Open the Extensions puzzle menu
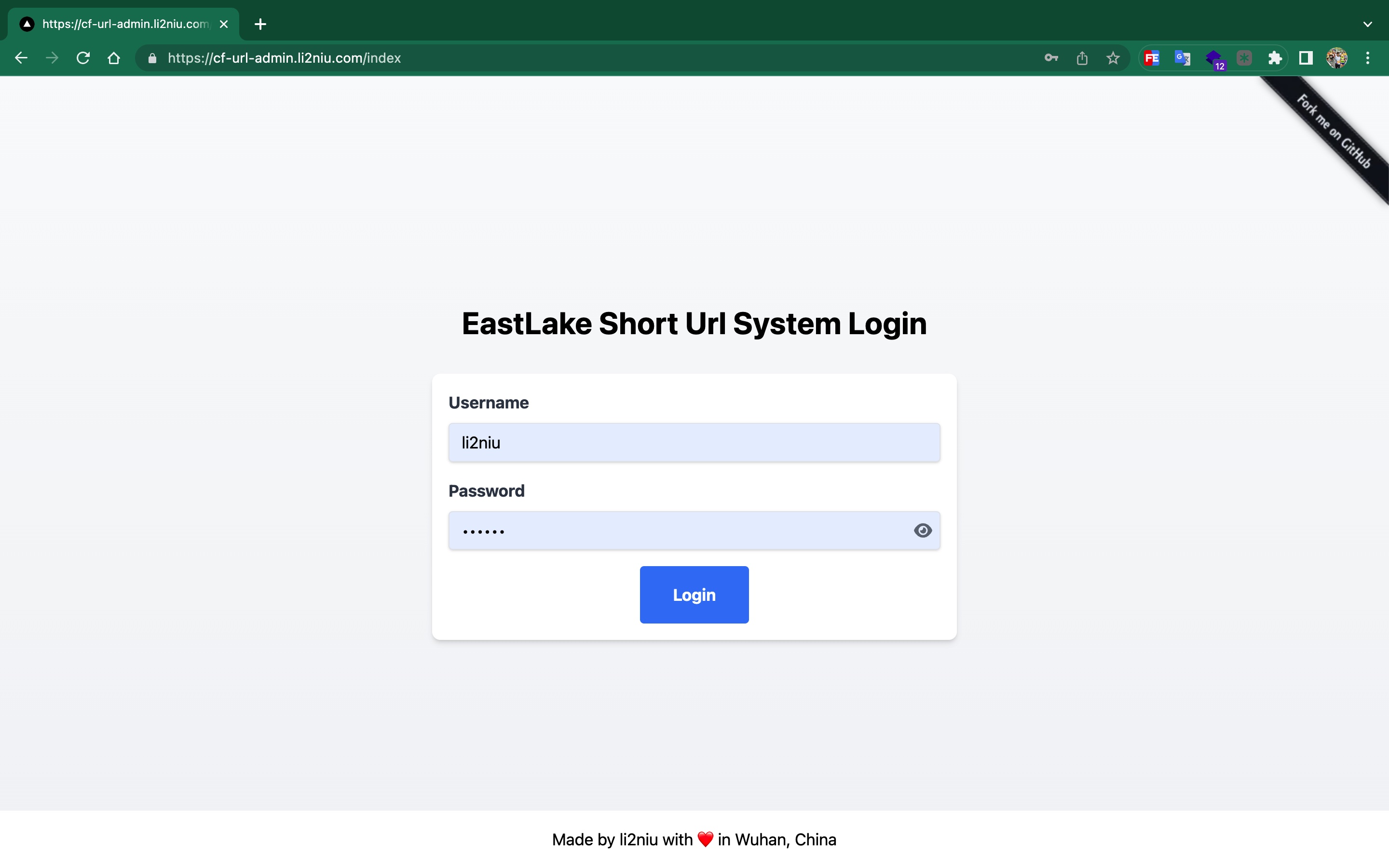The width and height of the screenshot is (1389, 868). coord(1275,58)
